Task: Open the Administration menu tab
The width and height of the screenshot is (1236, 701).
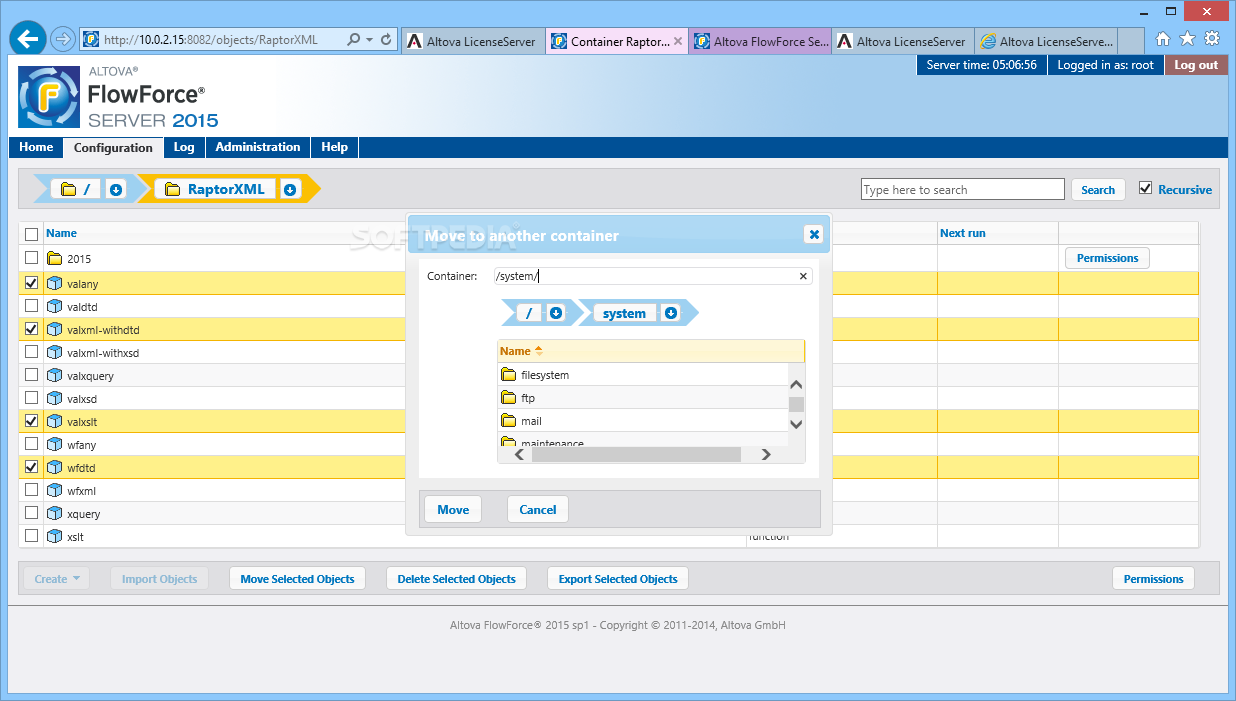Action: tap(258, 147)
